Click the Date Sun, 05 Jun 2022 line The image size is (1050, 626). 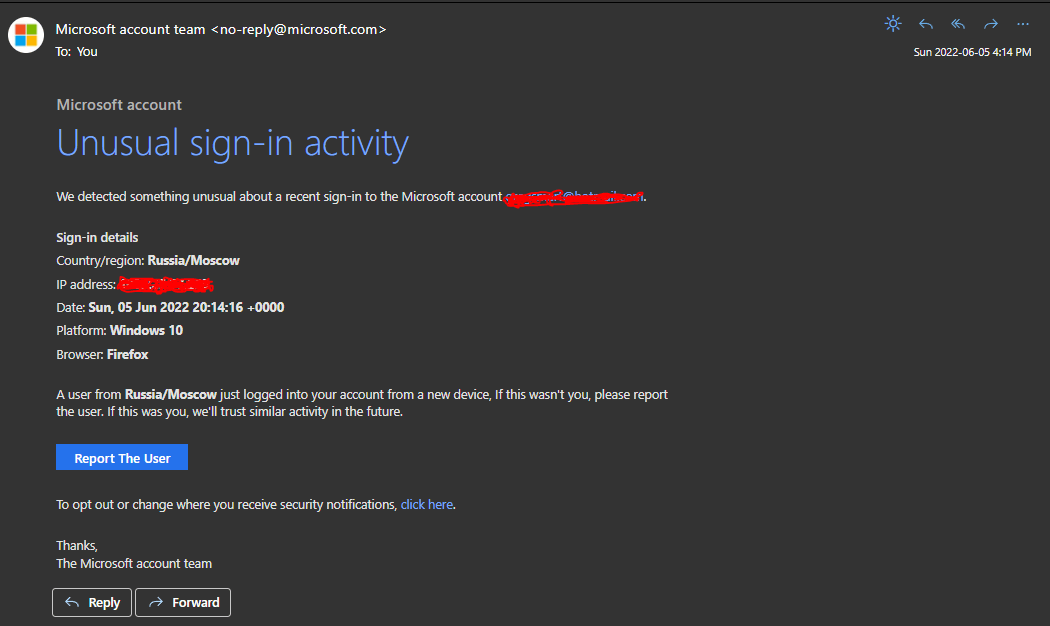tap(170, 307)
